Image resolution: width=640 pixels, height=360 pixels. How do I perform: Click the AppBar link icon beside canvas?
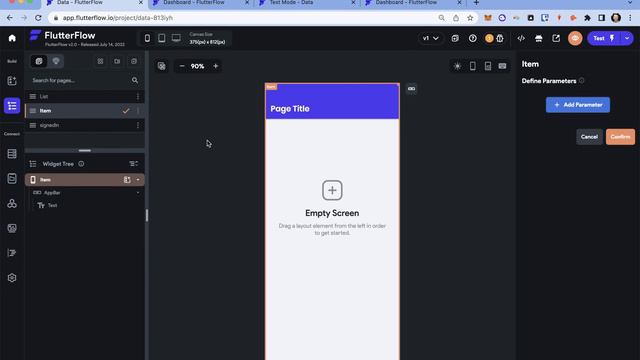pyautogui.click(x=411, y=89)
